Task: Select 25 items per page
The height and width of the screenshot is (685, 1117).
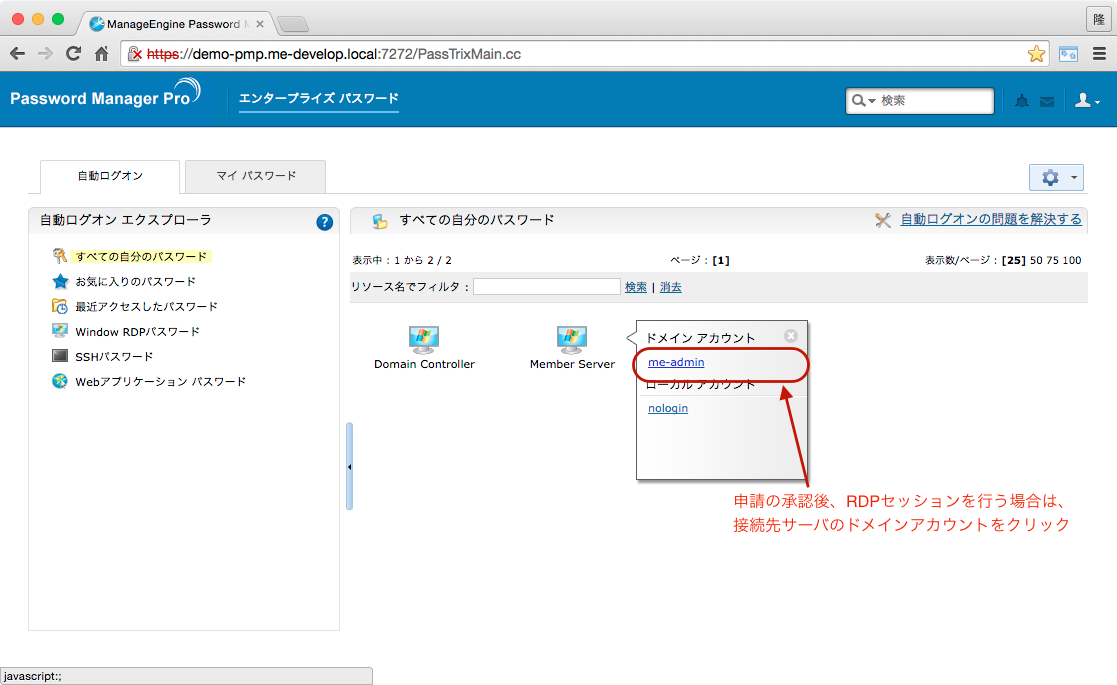Action: (1014, 260)
